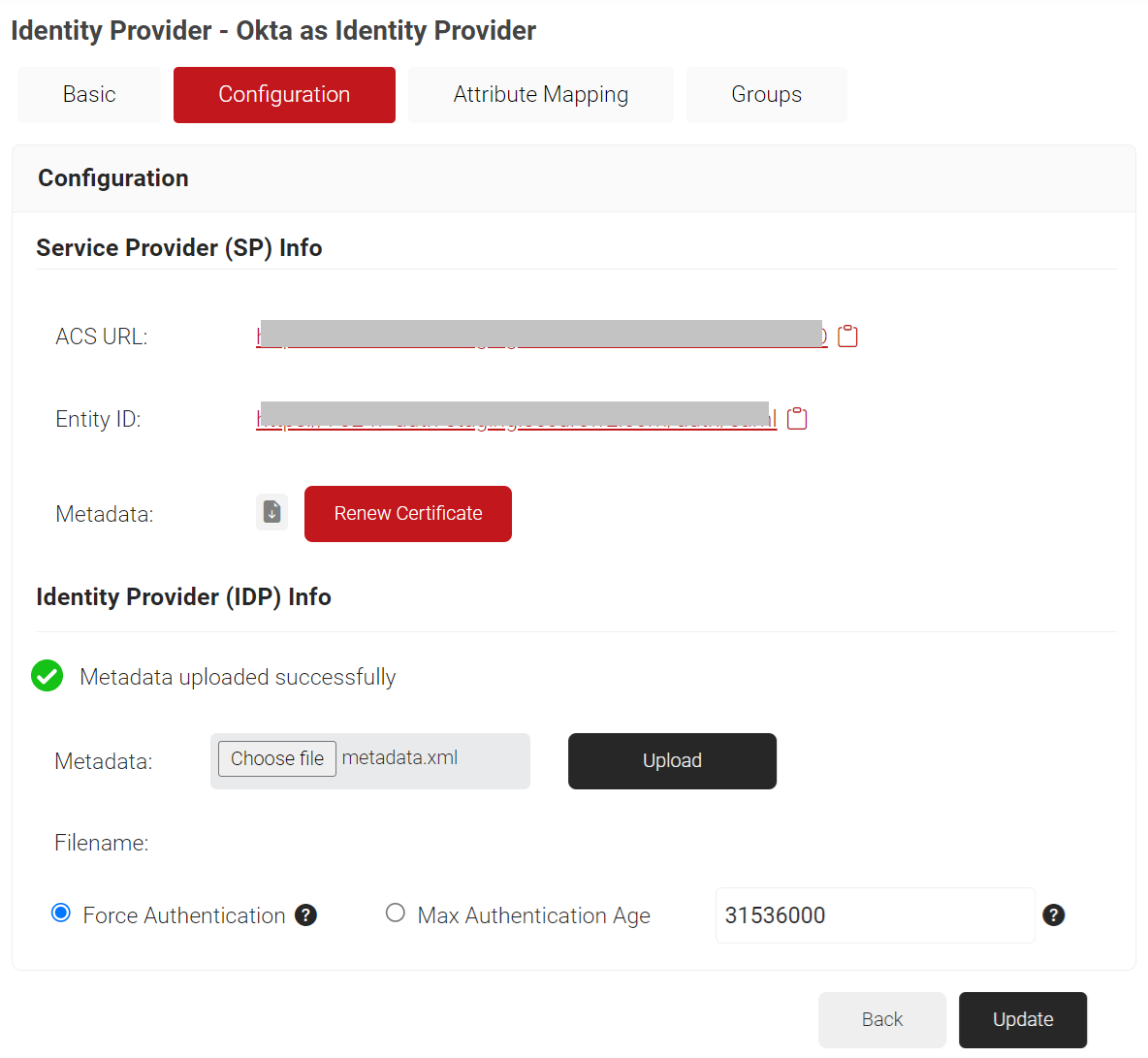Open Max Authentication Age help icon
Image resolution: width=1148 pixels, height=1058 pixels.
(1053, 915)
